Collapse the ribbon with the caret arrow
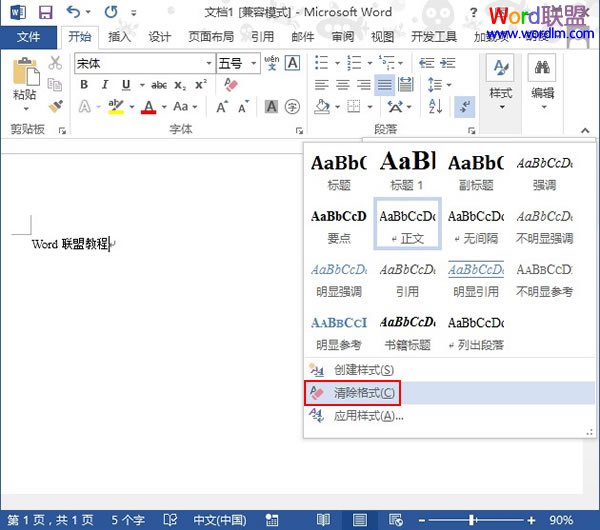Image resolution: width=600 pixels, height=530 pixels. [585, 130]
